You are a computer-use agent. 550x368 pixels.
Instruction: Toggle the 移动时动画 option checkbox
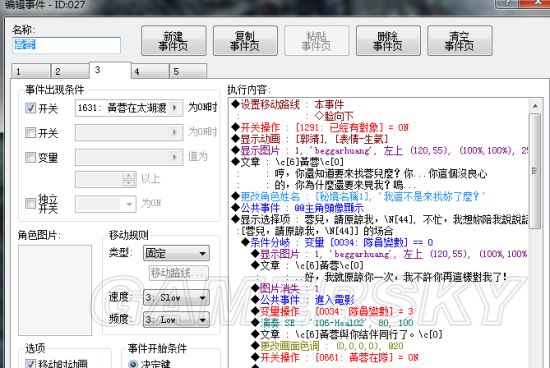point(31,364)
